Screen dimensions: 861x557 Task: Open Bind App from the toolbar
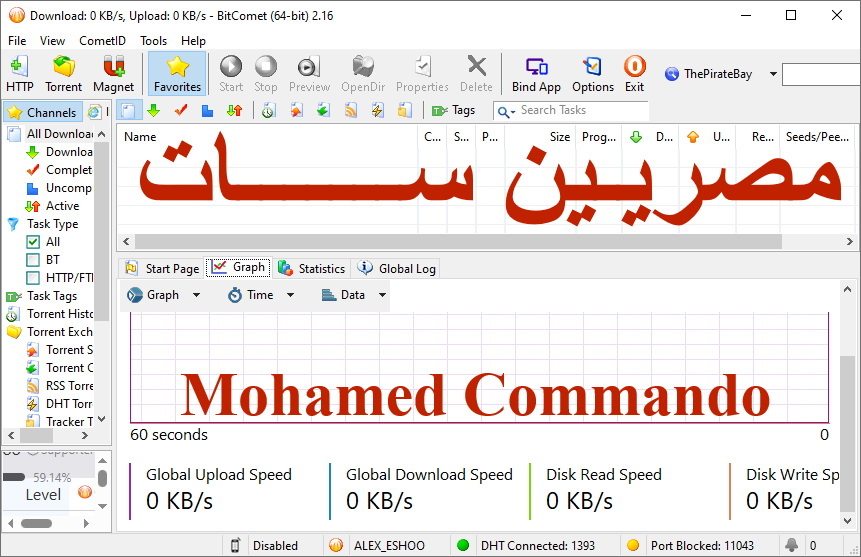tap(536, 74)
